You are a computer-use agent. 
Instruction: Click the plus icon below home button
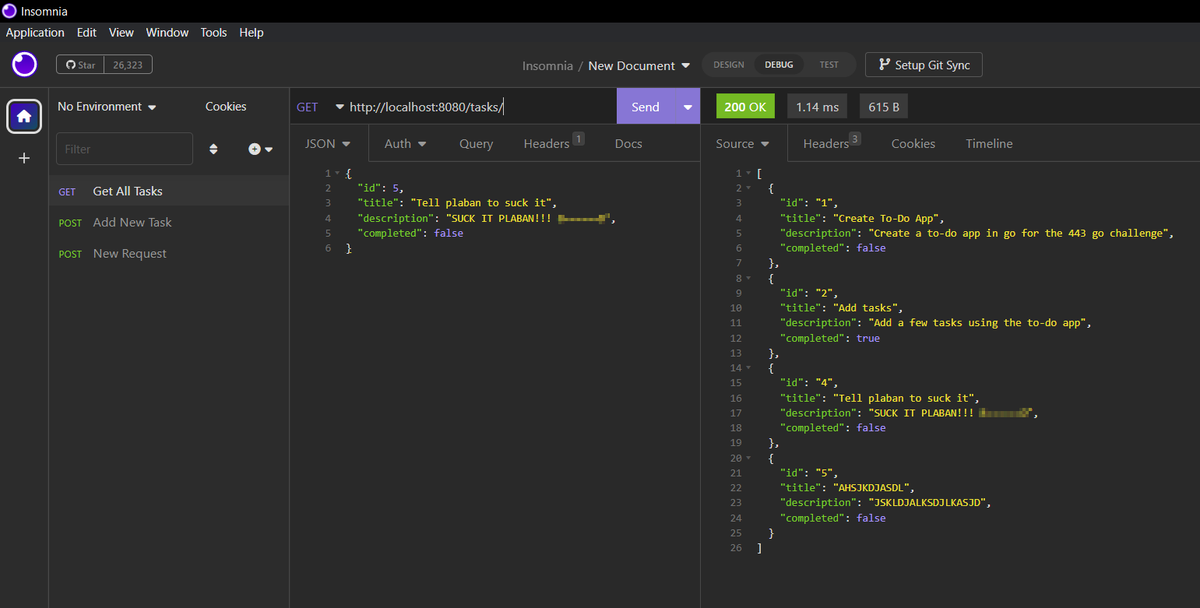coord(24,158)
